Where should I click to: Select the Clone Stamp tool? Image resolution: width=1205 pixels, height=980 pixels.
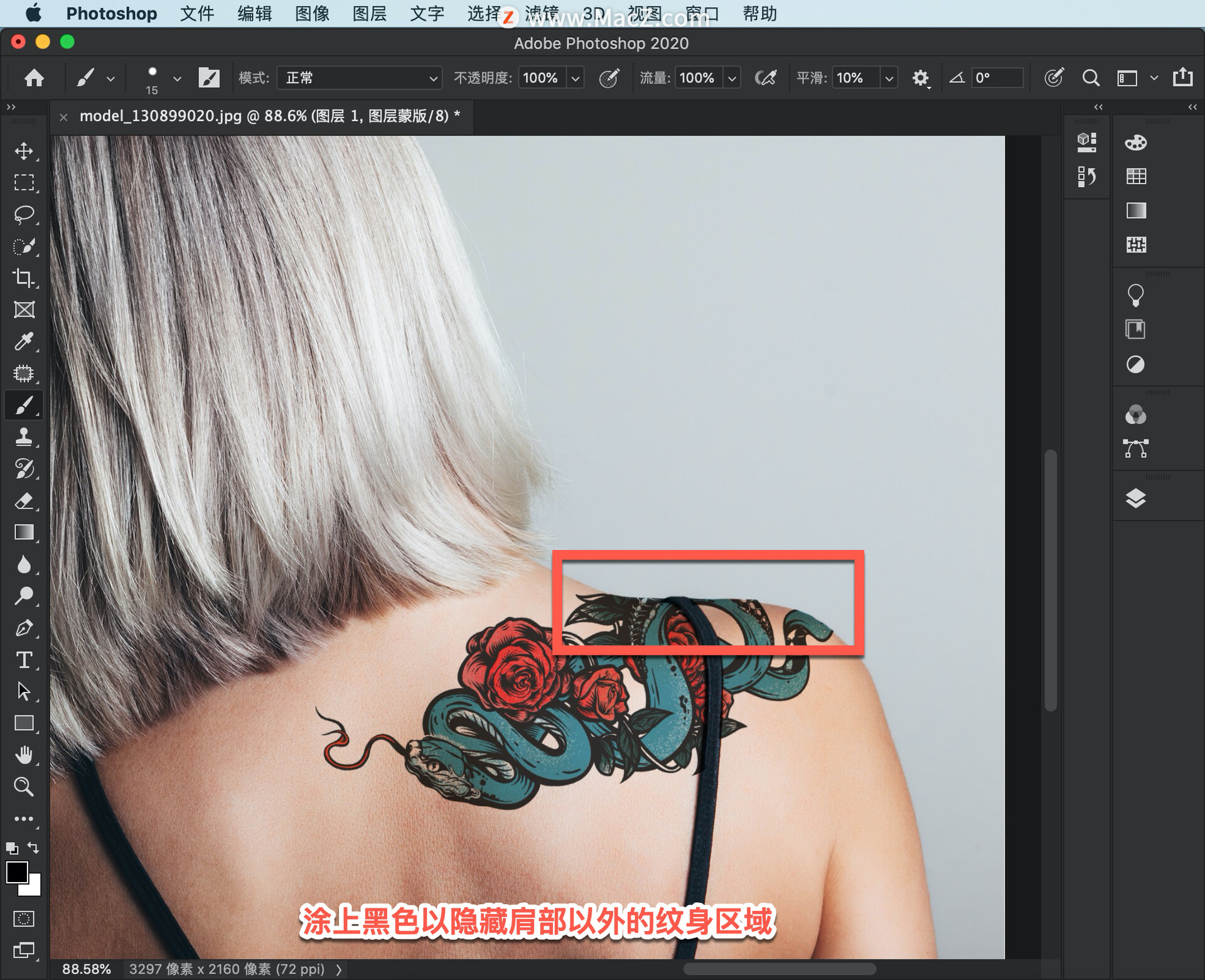(24, 437)
